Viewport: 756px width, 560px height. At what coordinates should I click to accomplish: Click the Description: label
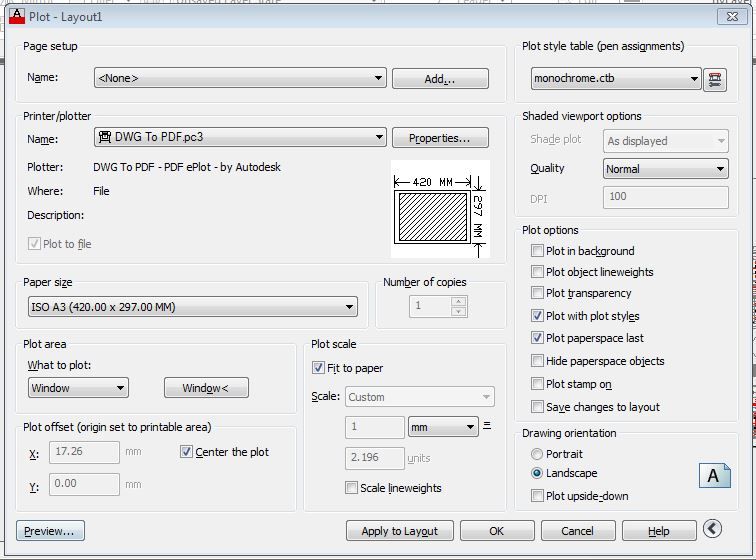tap(55, 215)
